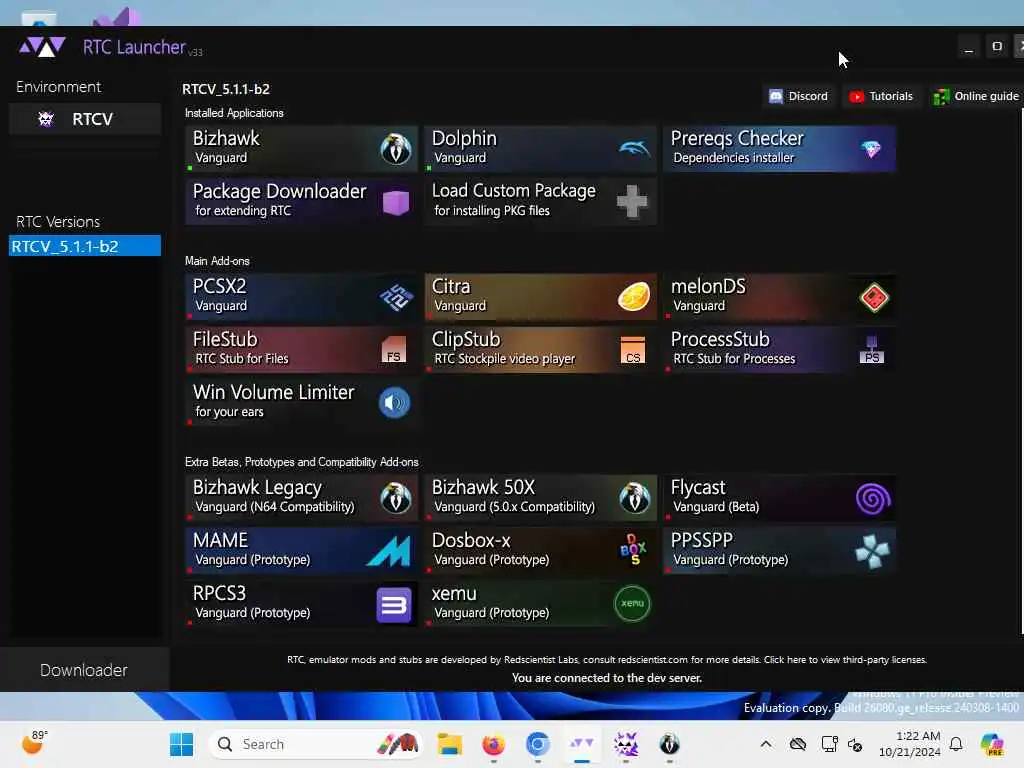Click Load Custom Package tile text

(x=513, y=200)
